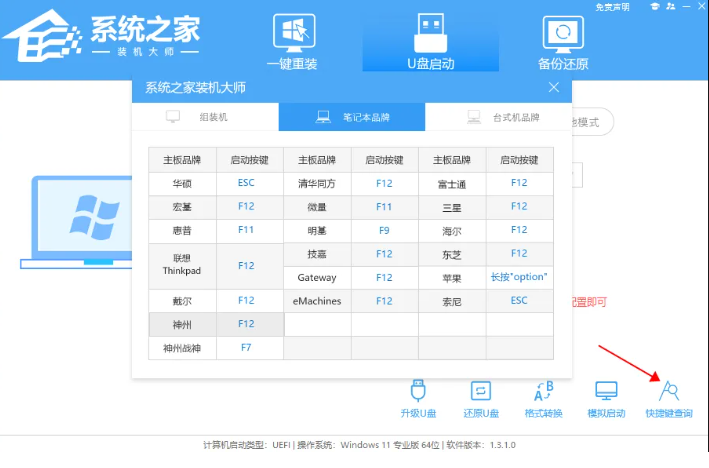Click the Windows 11 专业版 status text
The height and width of the screenshot is (468, 709).
pos(368,445)
